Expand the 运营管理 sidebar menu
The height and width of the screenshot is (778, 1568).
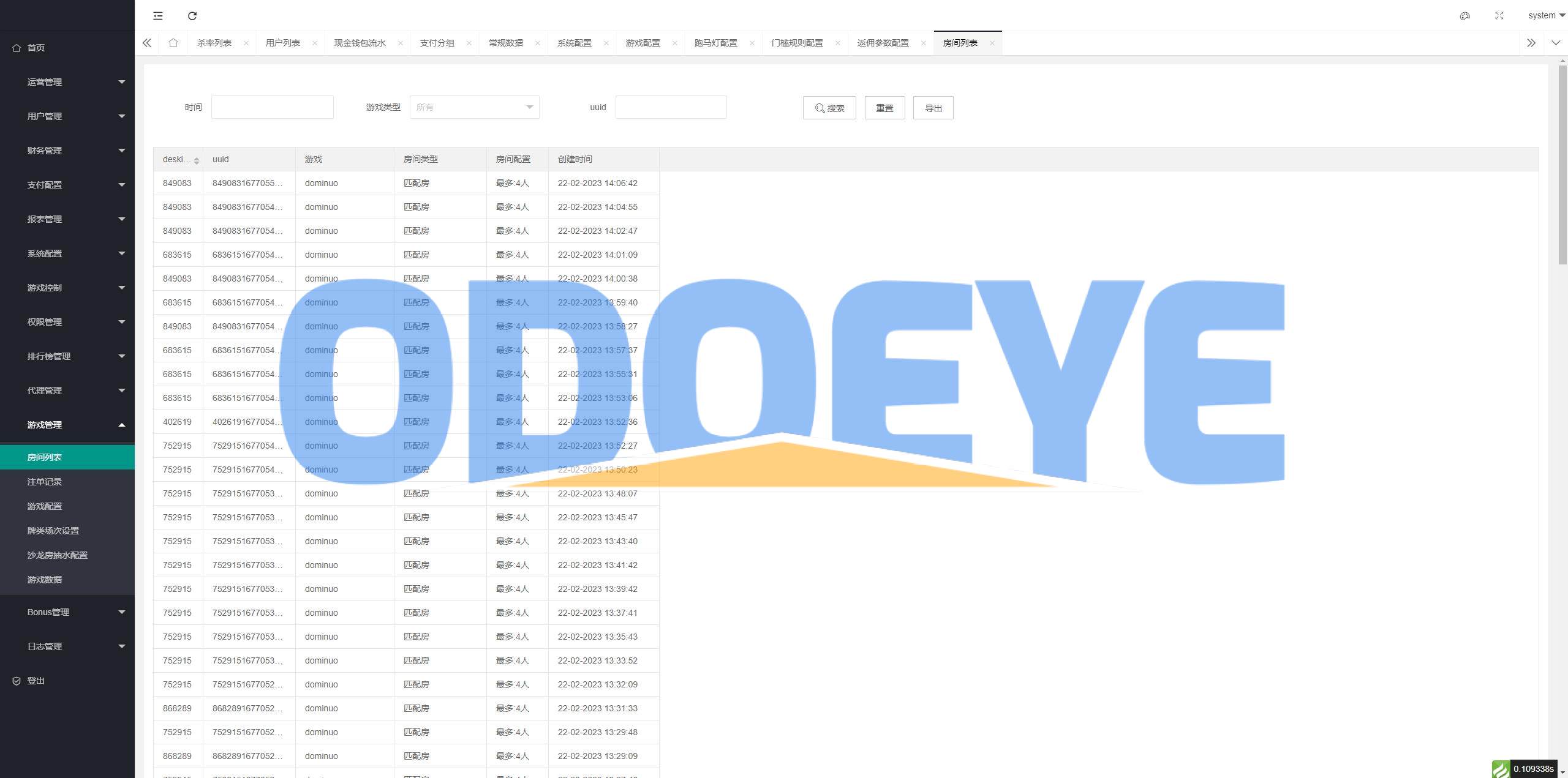[67, 82]
